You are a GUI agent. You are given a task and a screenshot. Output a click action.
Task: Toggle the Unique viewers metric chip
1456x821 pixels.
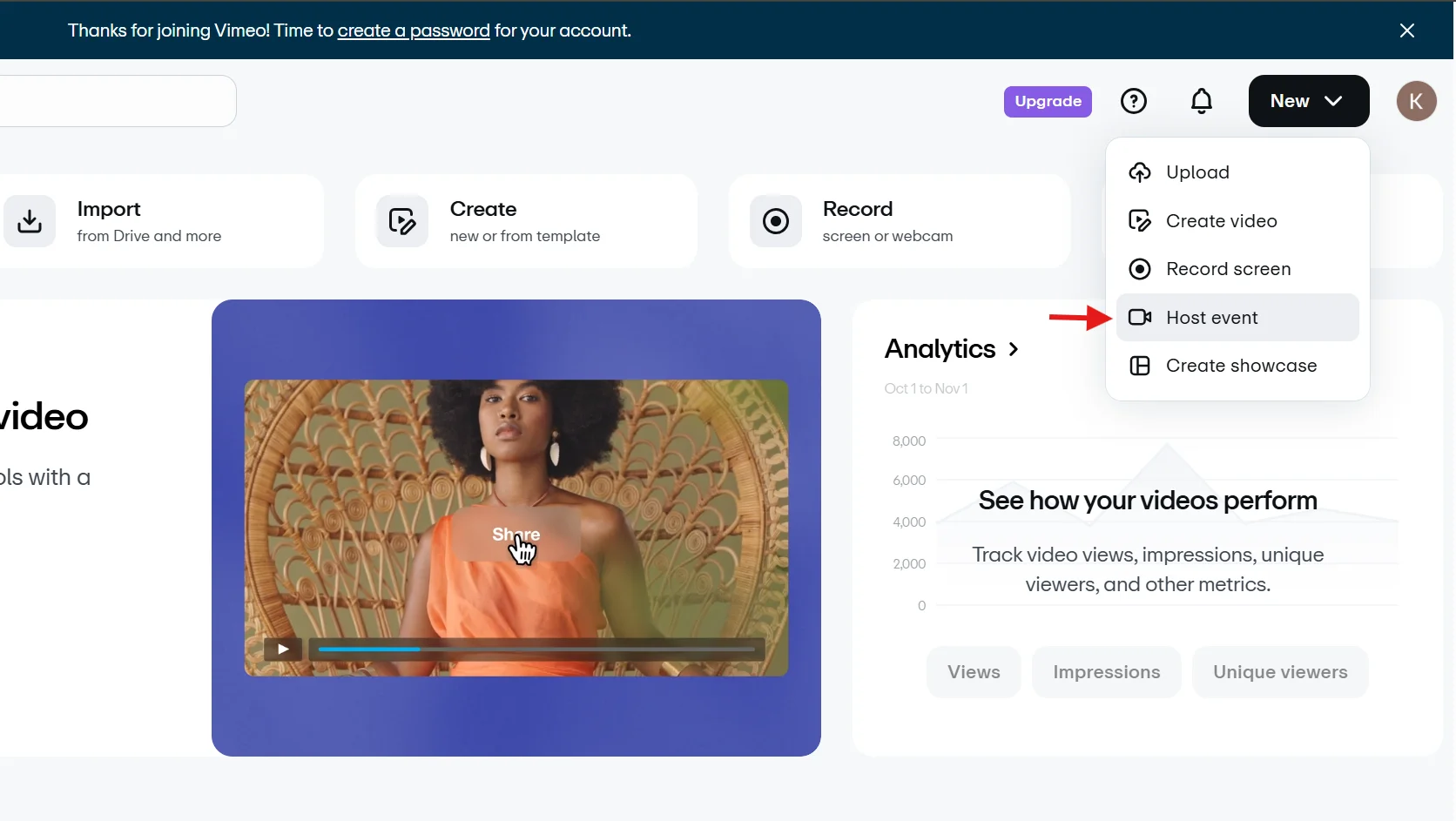tap(1279, 672)
